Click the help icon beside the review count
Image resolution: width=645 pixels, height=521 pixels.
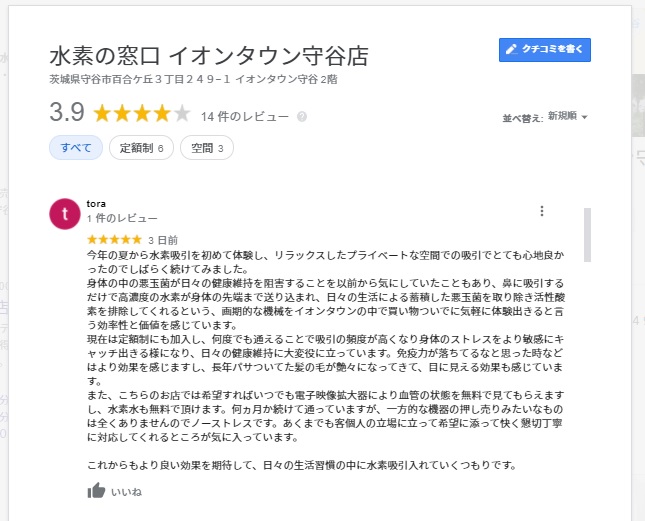302,117
